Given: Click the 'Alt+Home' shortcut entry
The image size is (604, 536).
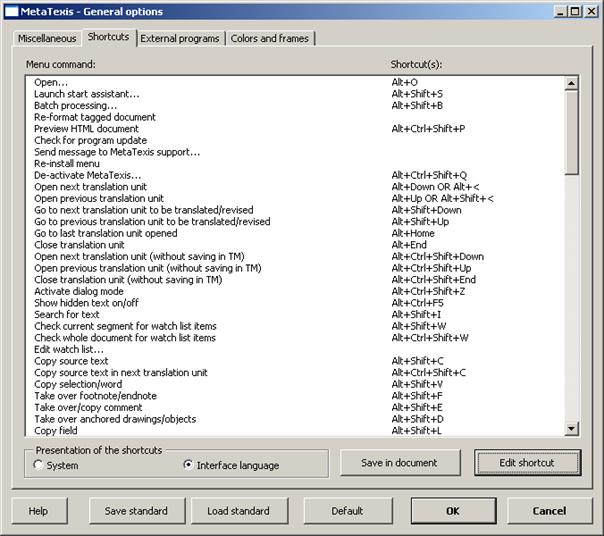Looking at the screenshot, I should tap(413, 233).
